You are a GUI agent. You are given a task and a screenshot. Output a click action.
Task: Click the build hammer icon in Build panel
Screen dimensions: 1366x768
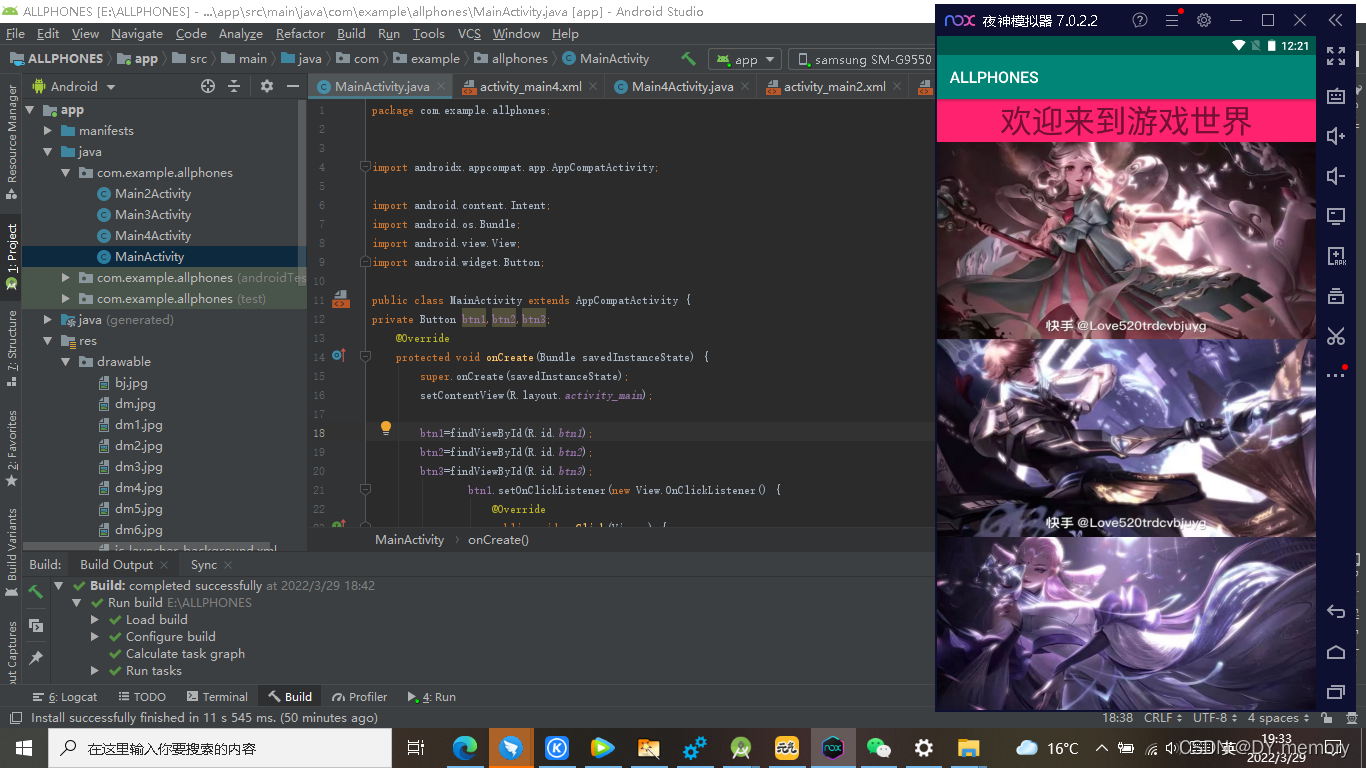pos(36,592)
